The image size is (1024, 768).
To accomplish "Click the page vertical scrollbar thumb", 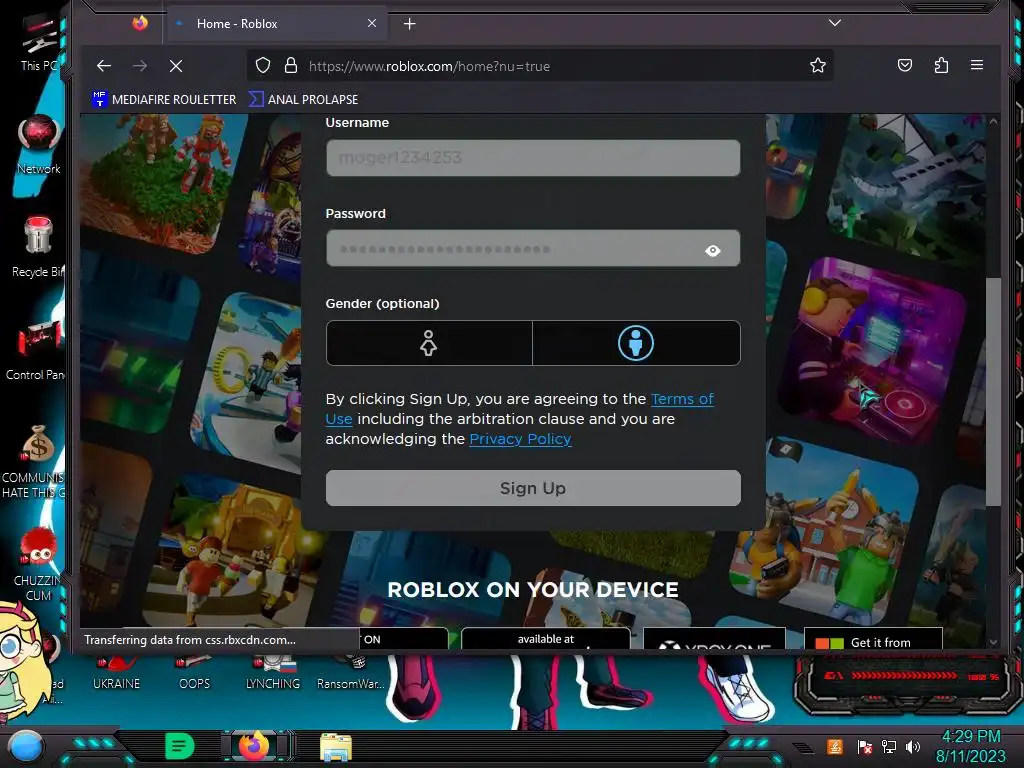I will click(993, 392).
